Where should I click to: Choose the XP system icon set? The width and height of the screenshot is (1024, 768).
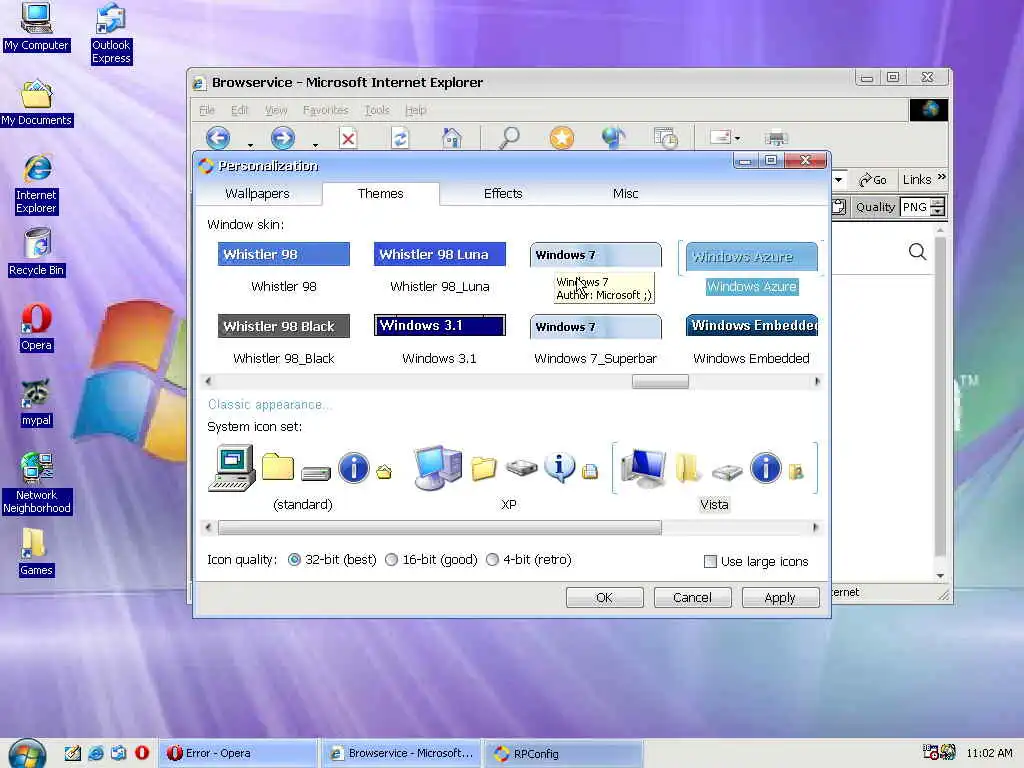coord(508,477)
